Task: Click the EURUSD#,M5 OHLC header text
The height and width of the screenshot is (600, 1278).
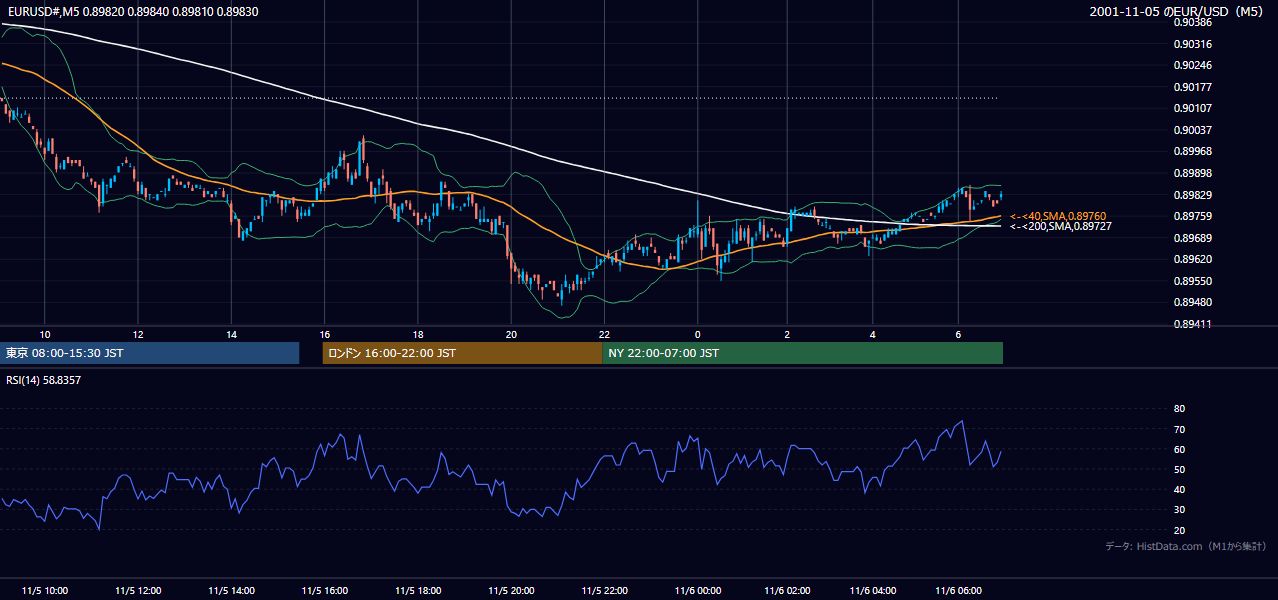Action: click(132, 12)
